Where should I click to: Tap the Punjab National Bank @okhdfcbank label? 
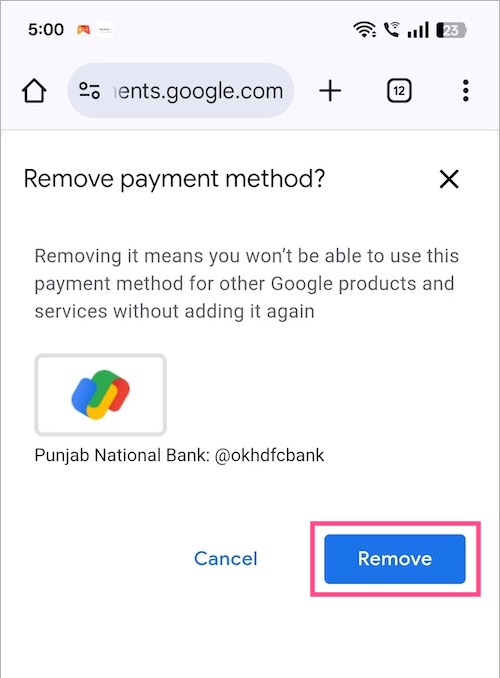[x=179, y=455]
